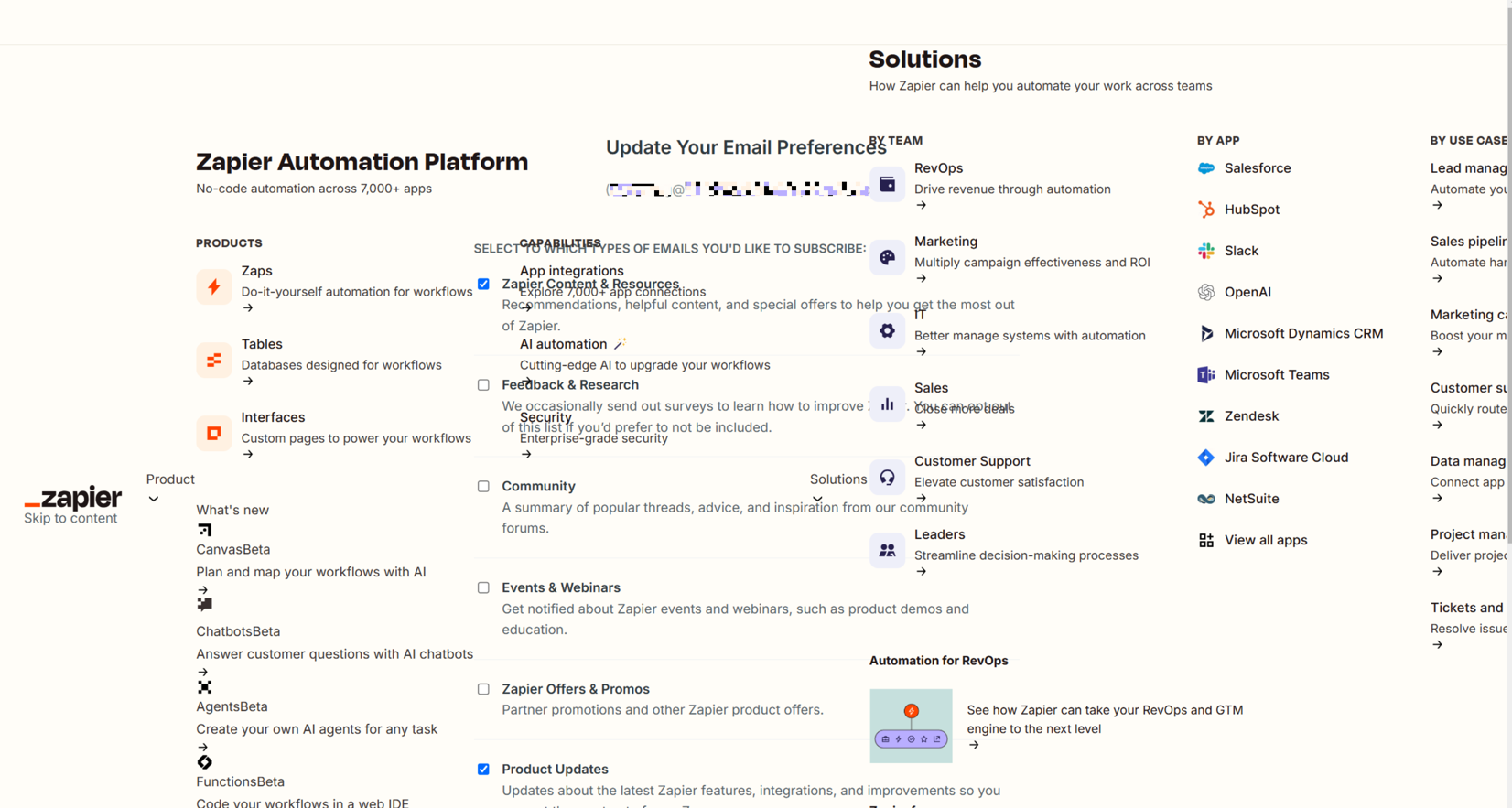1512x808 pixels.
Task: Click the View all apps grid icon
Action: tap(1206, 540)
